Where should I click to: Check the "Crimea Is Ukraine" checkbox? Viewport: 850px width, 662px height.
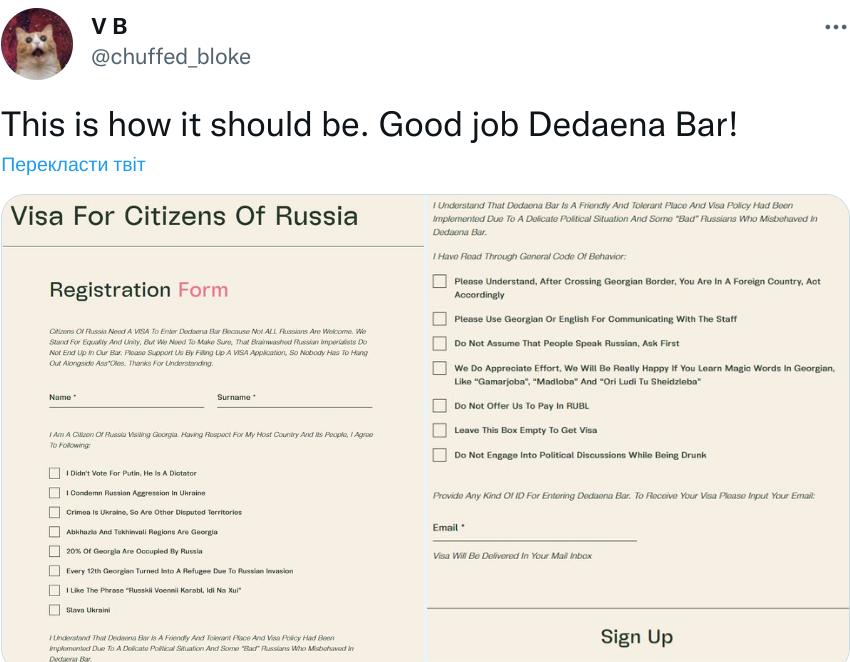[55, 512]
